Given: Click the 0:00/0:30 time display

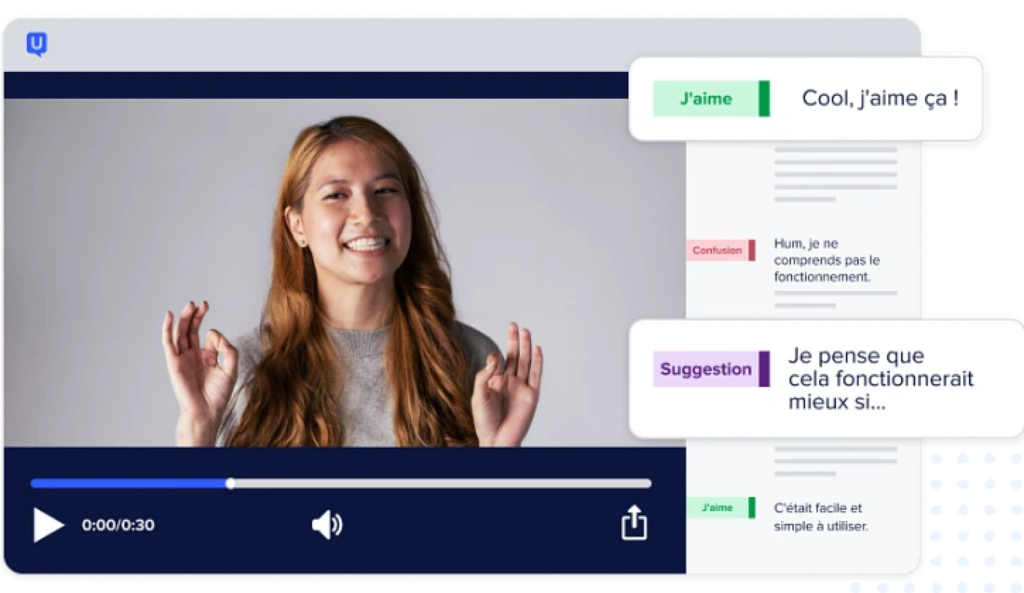Looking at the screenshot, I should (118, 525).
